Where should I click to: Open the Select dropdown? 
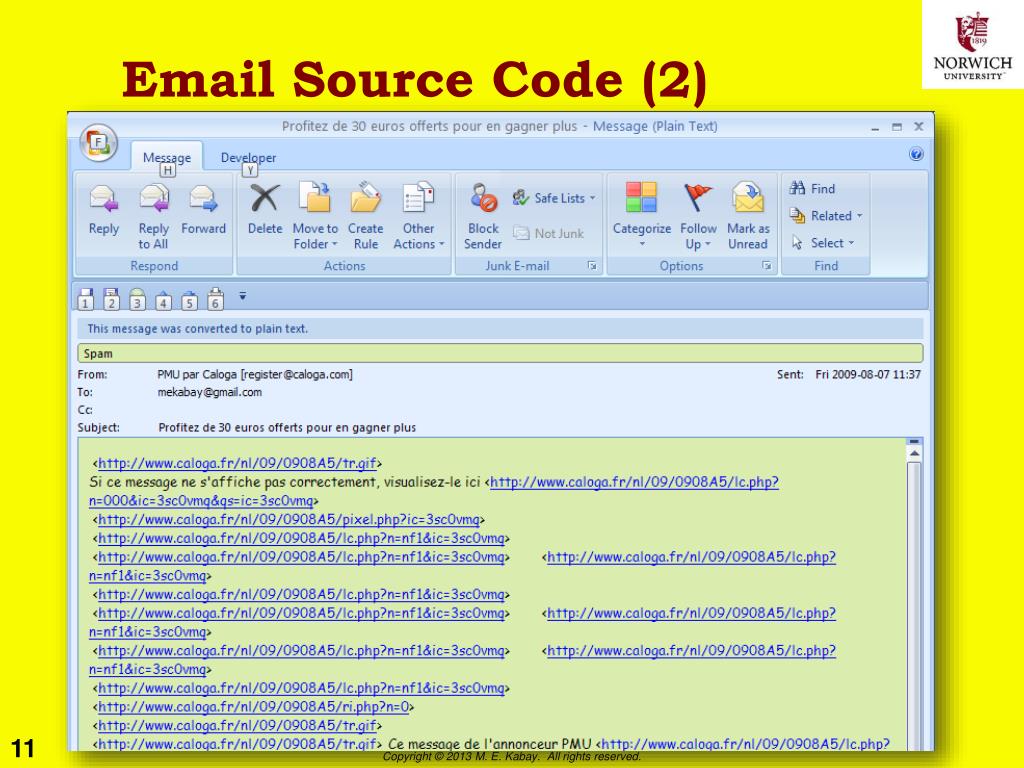[x=822, y=243]
